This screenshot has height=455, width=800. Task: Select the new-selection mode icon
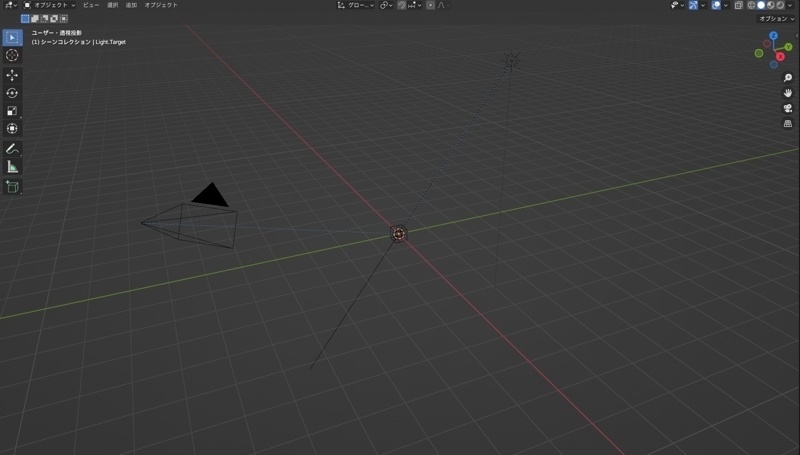pos(25,19)
